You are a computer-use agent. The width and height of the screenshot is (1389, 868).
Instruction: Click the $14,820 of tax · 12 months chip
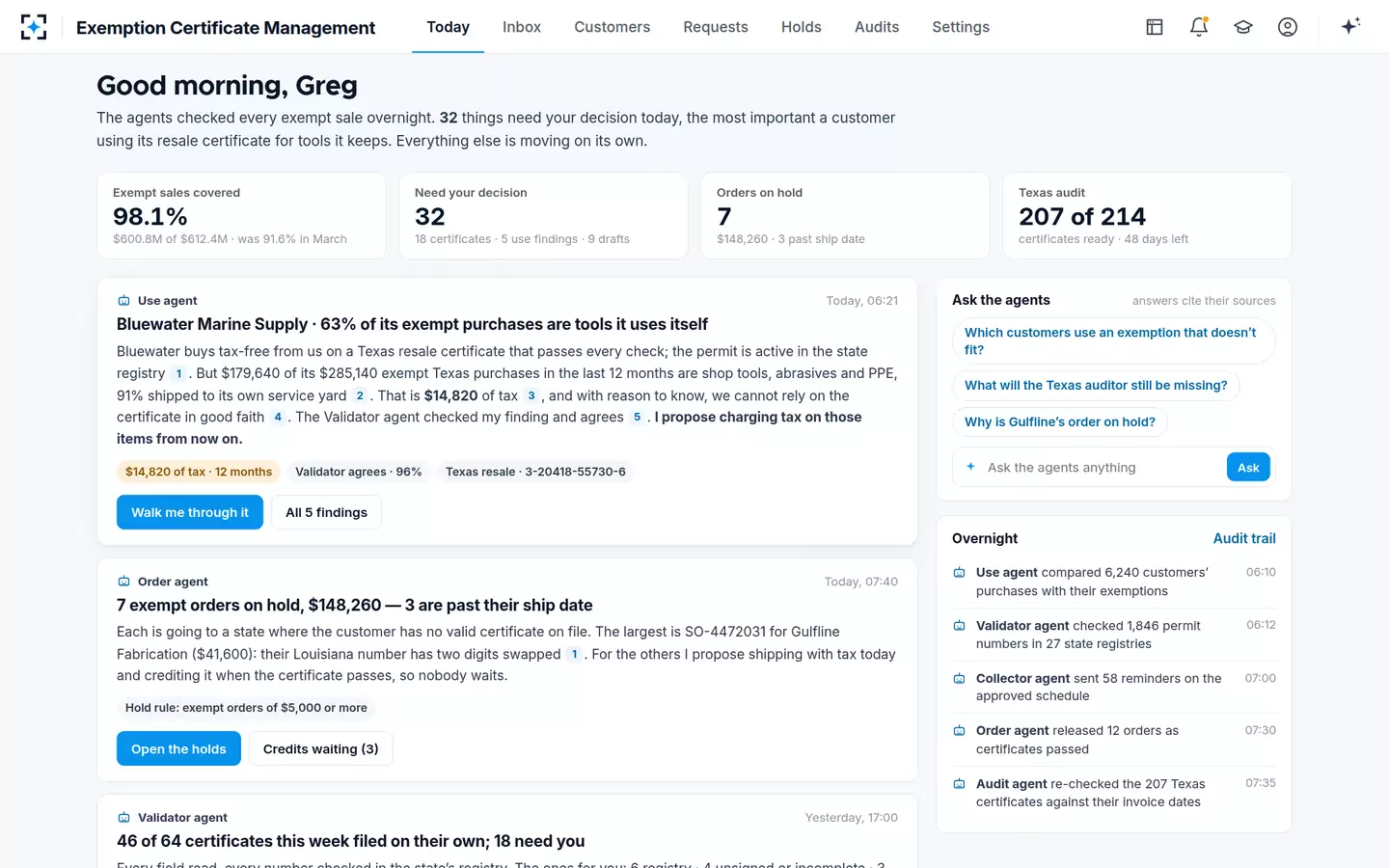click(199, 472)
